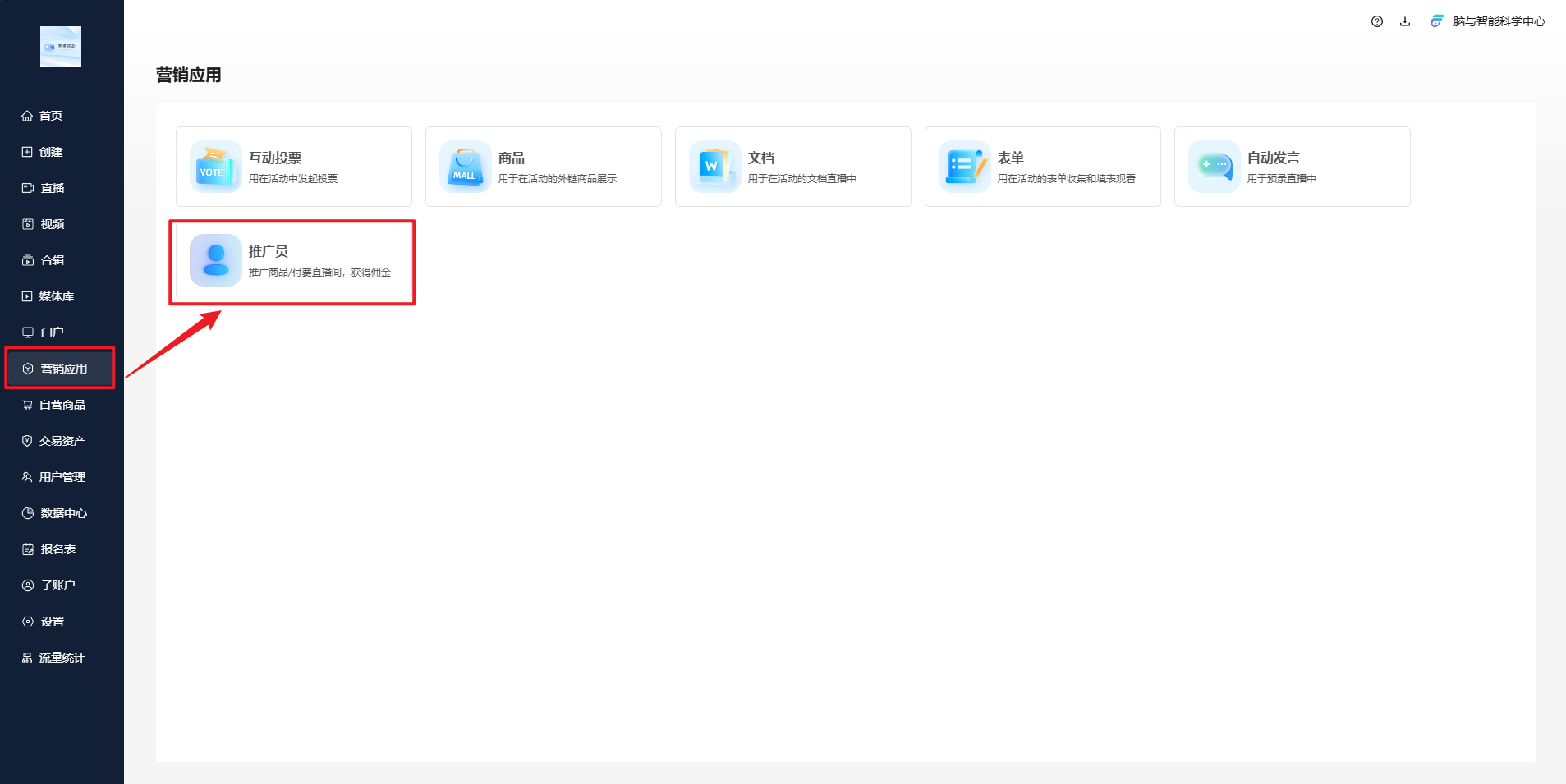The height and width of the screenshot is (784, 1566).
Task: Click the help question mark icon
Action: tap(1377, 21)
